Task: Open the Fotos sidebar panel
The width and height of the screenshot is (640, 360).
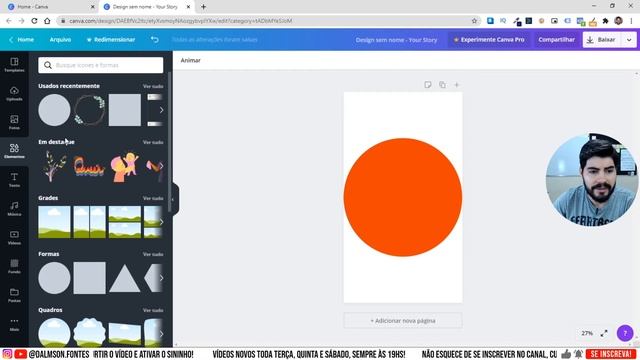Action: click(14, 122)
